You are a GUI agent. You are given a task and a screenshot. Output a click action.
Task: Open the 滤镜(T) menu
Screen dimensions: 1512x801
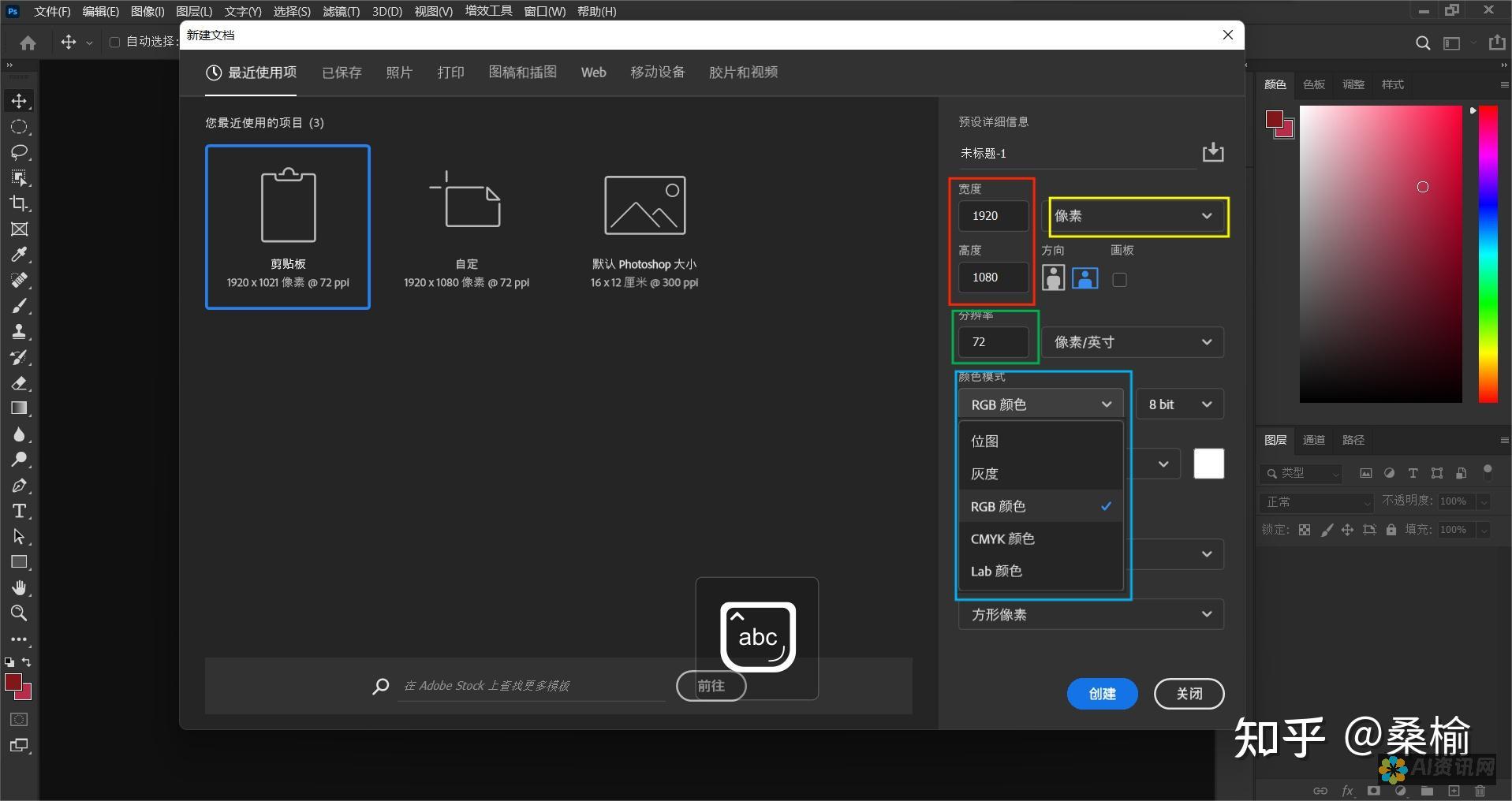point(342,11)
